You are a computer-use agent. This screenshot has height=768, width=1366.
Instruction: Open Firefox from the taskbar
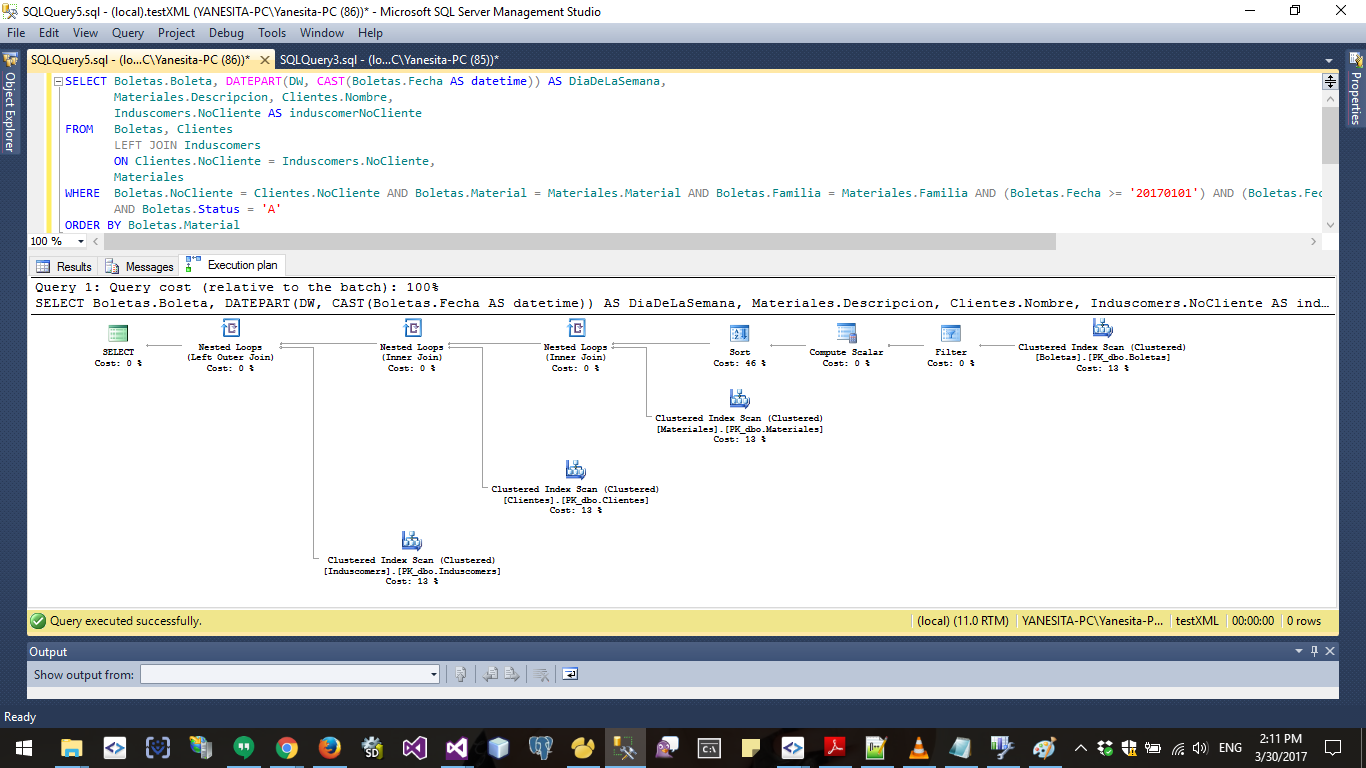tap(330, 747)
